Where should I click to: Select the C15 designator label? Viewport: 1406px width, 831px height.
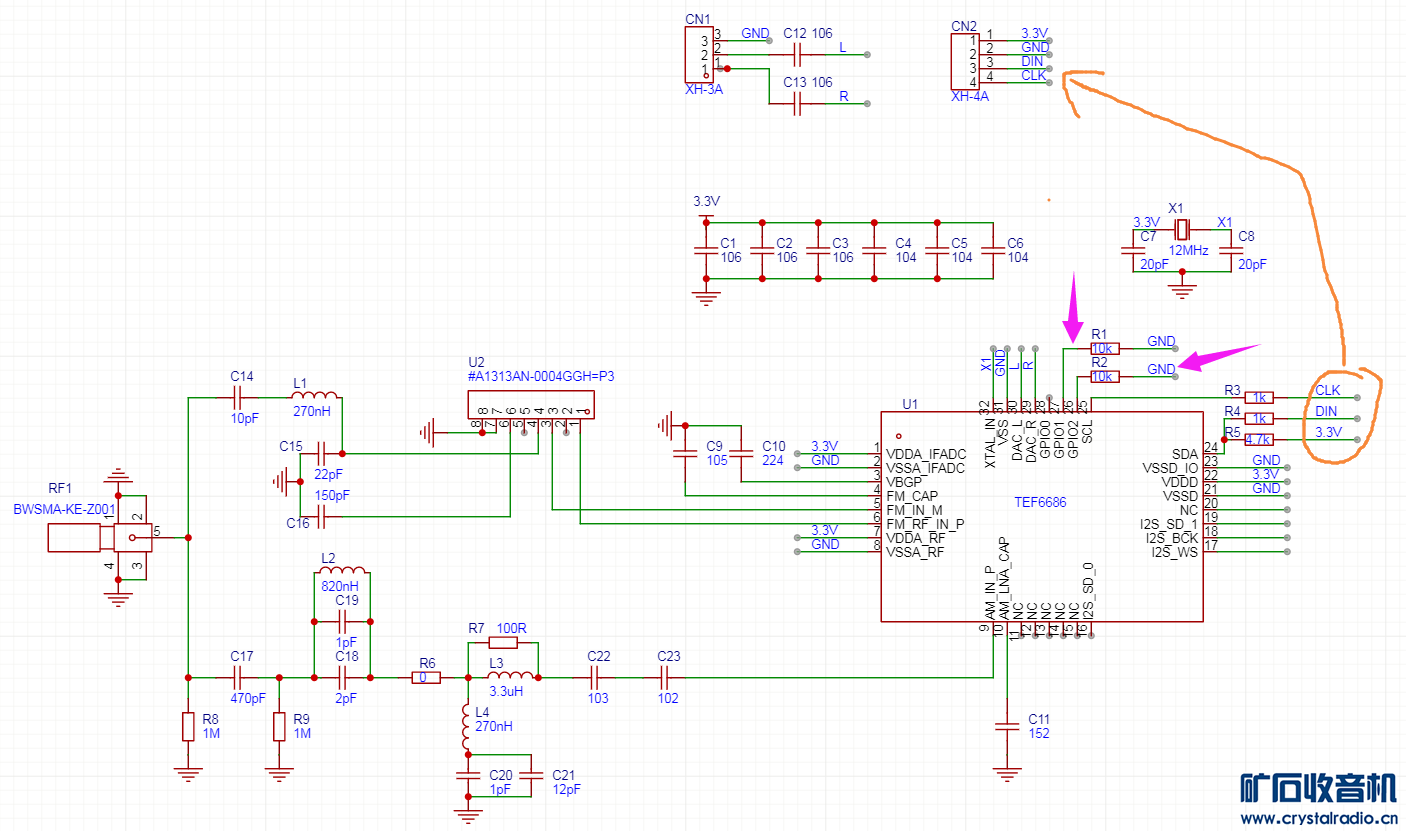click(291, 446)
